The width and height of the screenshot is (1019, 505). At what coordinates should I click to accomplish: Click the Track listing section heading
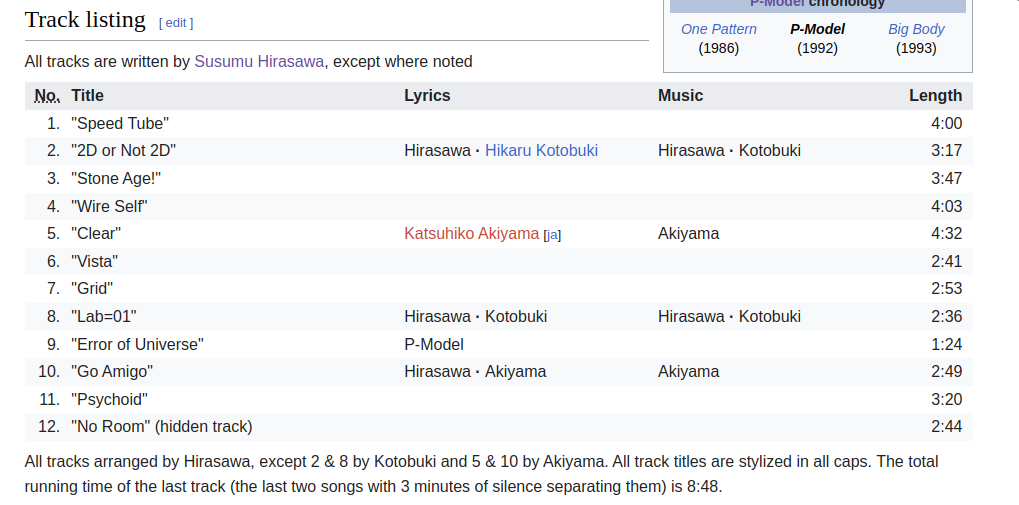85,20
